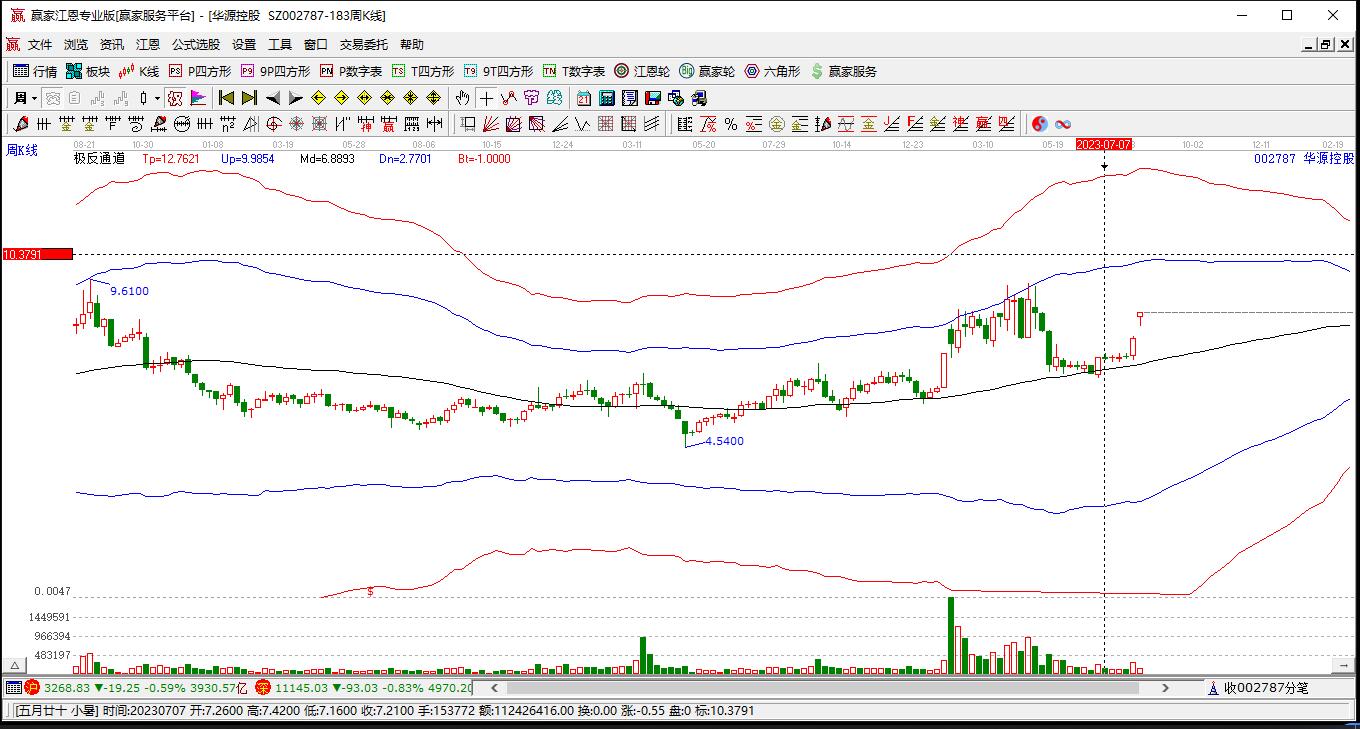
Task: Step chart left with the black arrow
Action: click(x=273, y=98)
